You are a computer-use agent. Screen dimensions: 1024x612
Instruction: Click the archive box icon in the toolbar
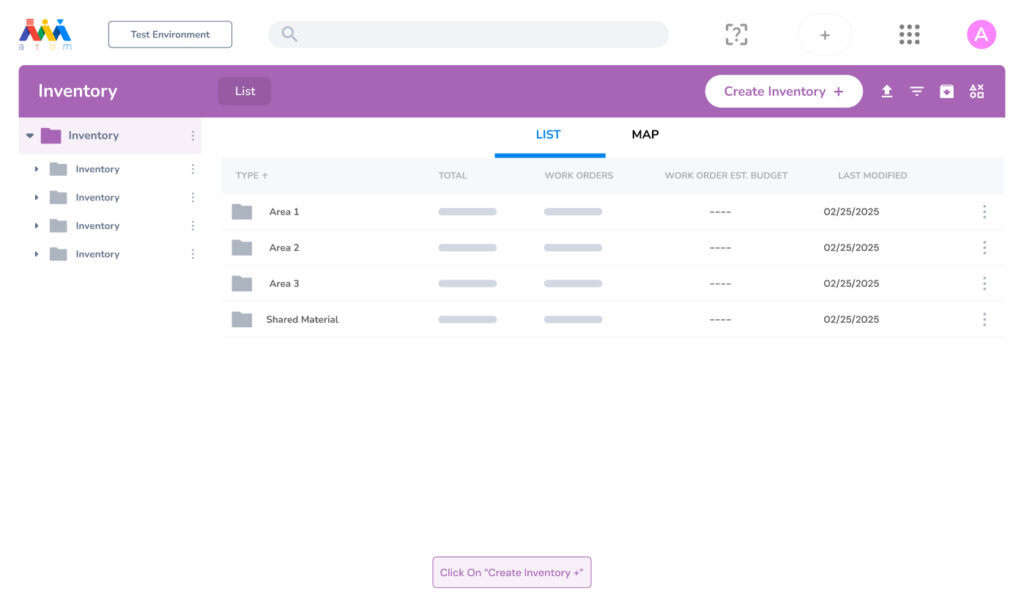click(946, 91)
